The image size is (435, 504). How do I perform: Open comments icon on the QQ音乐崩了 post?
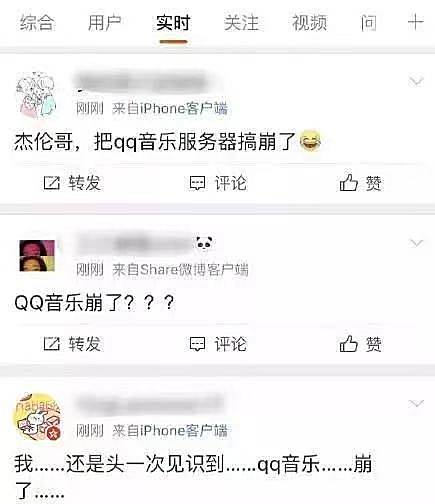[197, 344]
